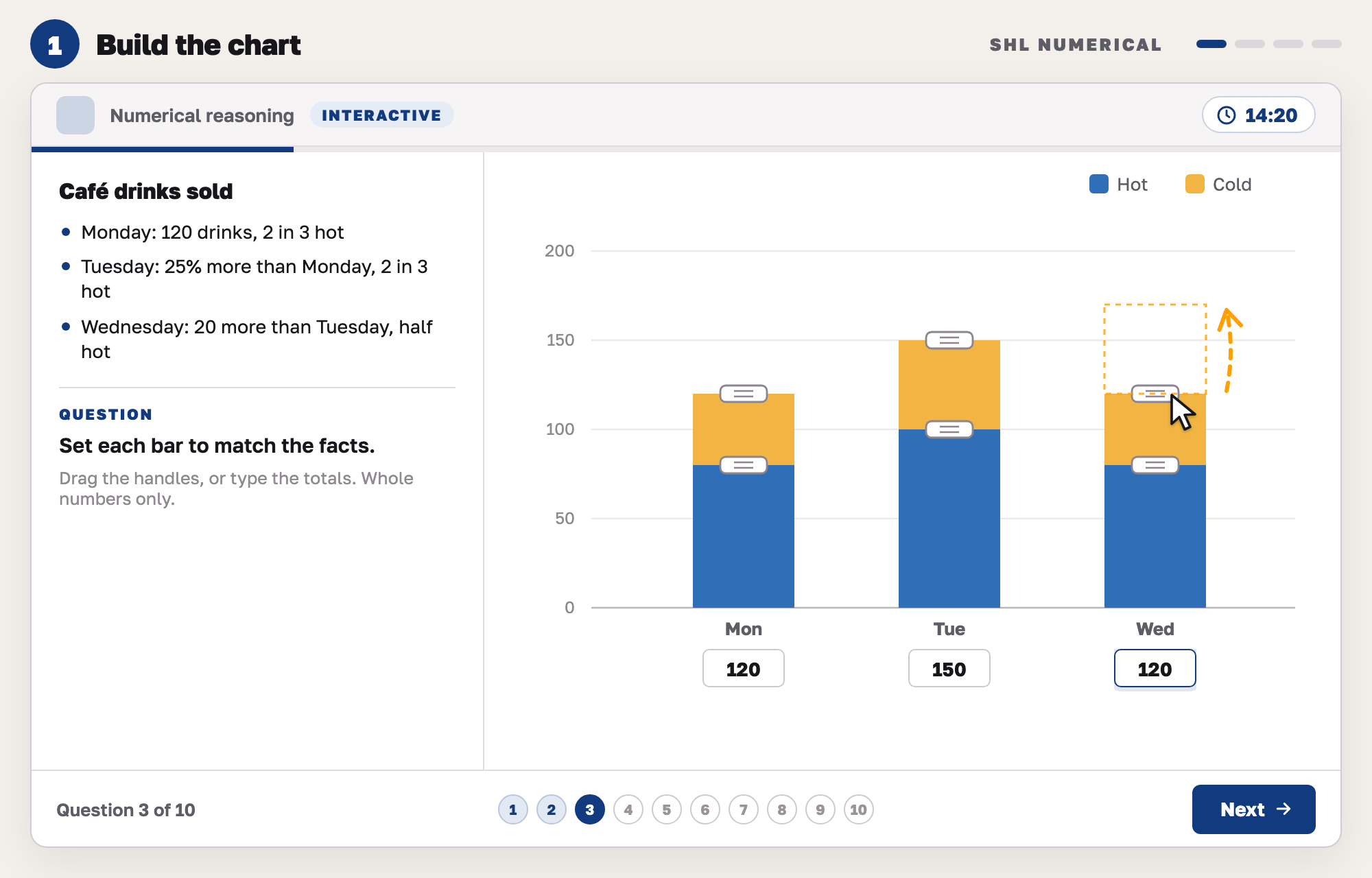Jump to question 4 in pagination

[628, 809]
